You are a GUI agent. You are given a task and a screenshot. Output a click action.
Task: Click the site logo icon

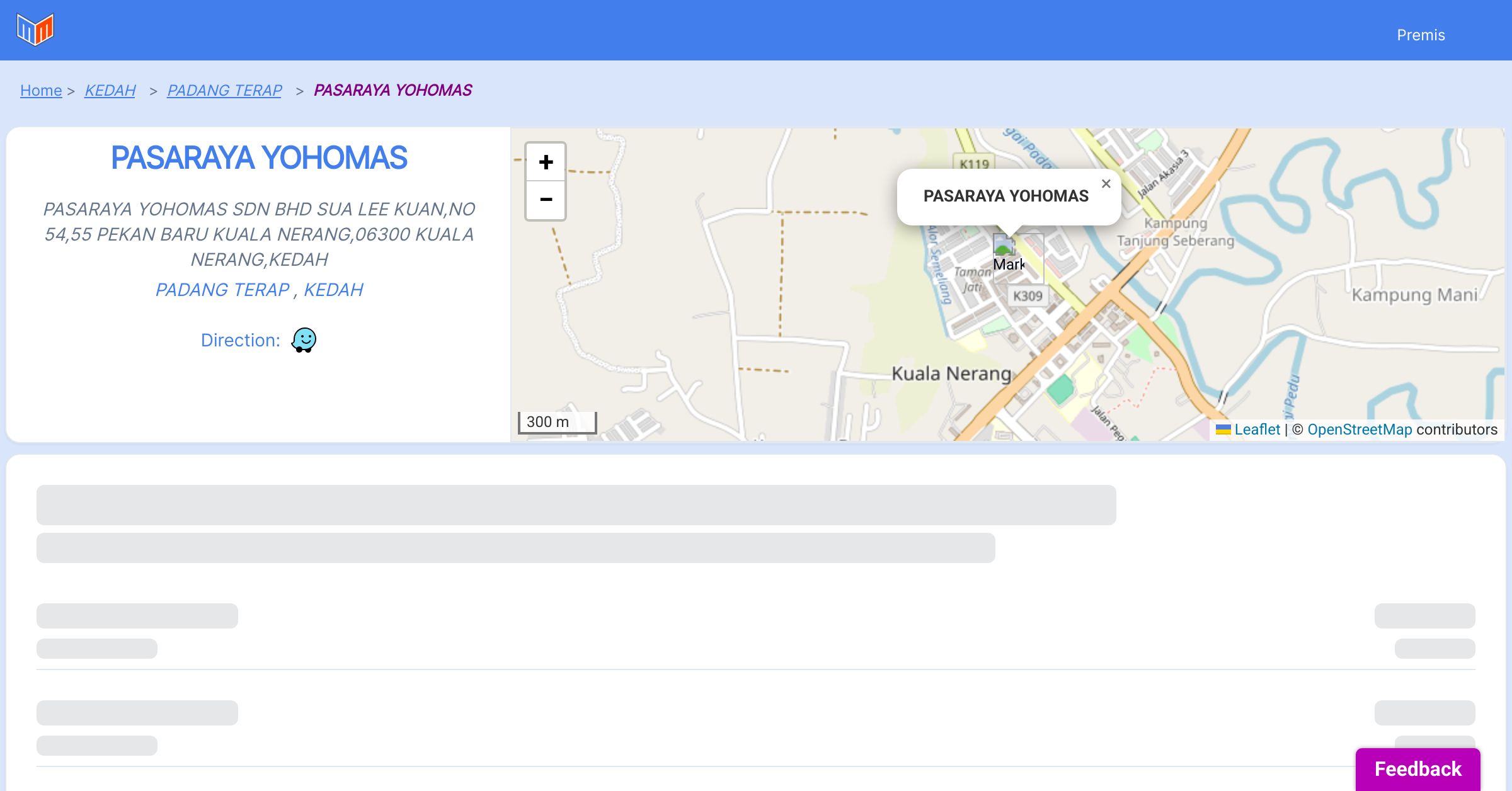click(x=35, y=29)
